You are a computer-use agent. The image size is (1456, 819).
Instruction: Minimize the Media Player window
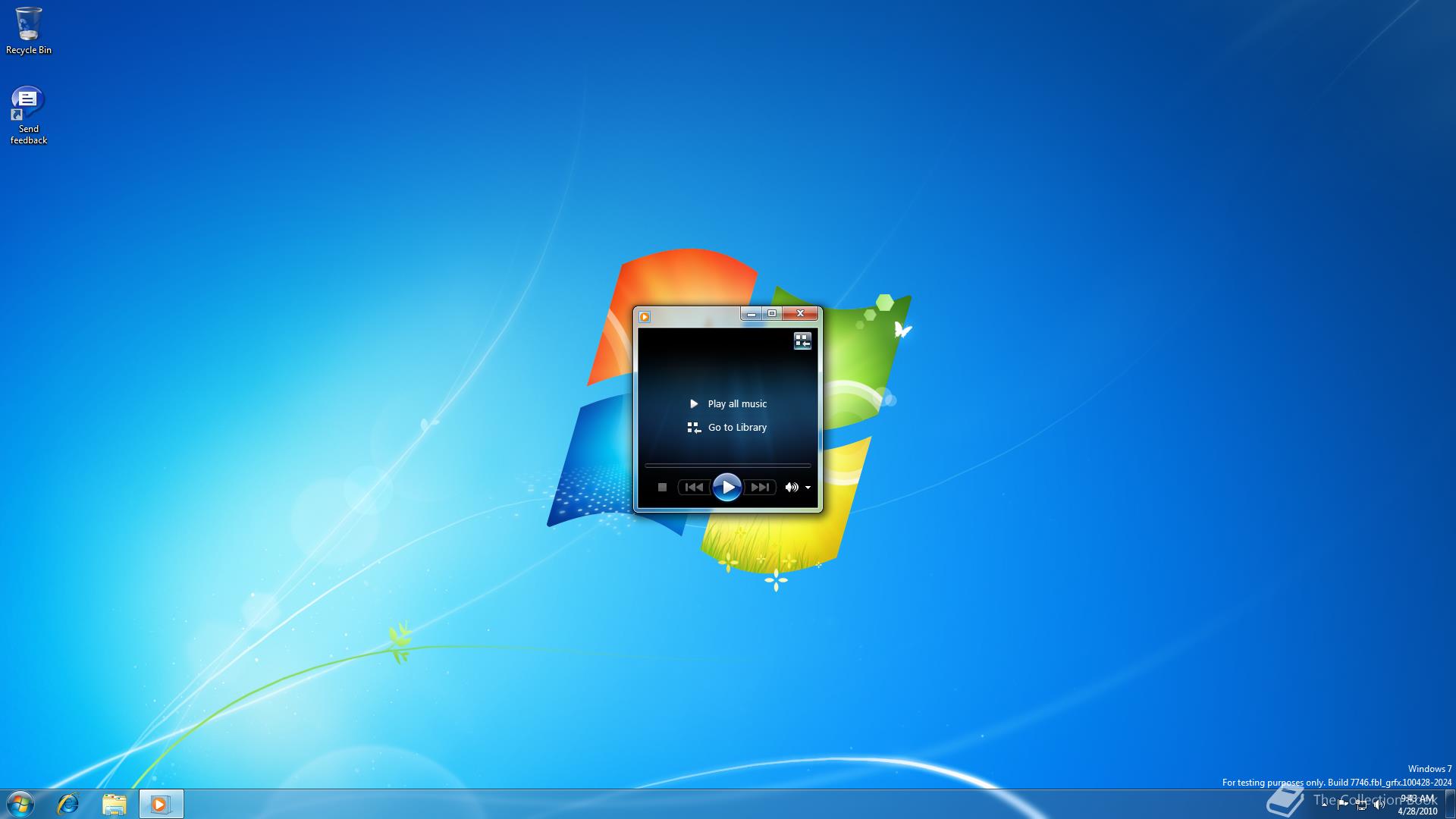click(752, 314)
